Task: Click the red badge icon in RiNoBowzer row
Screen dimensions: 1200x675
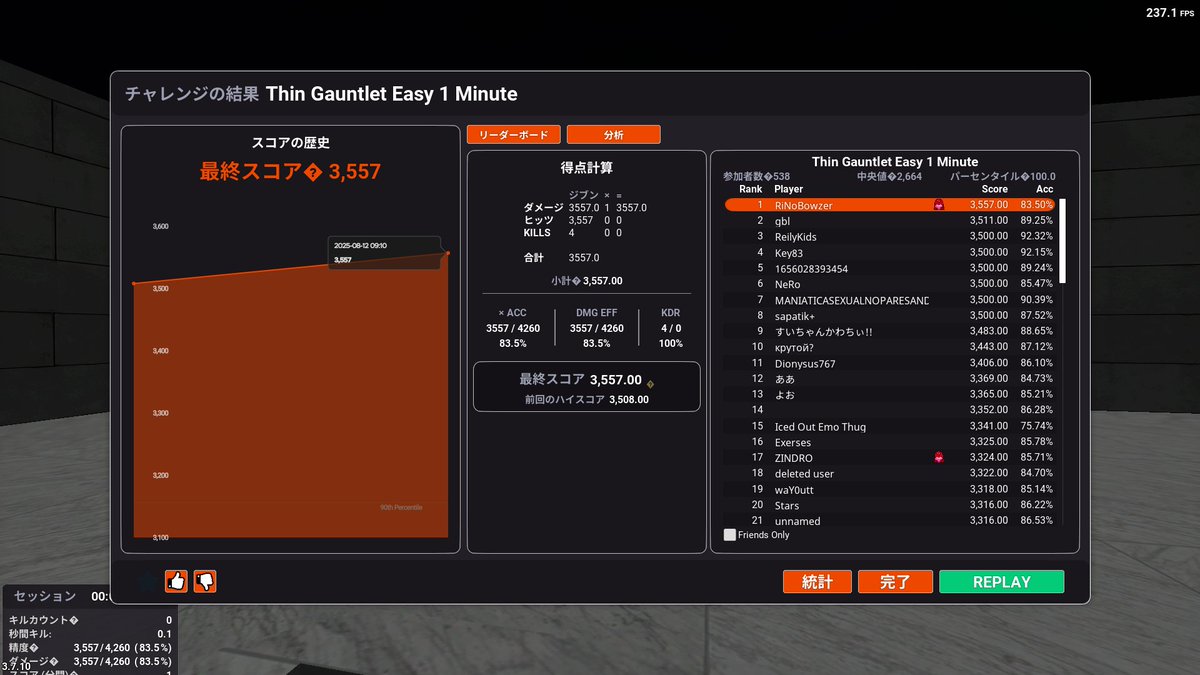Action: tap(938, 205)
